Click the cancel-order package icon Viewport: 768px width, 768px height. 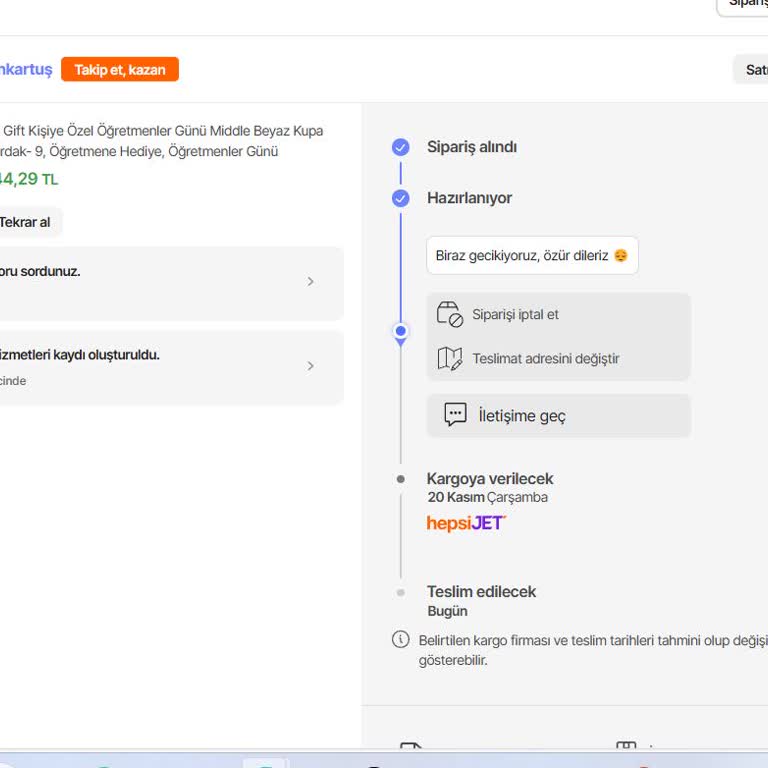click(450, 314)
